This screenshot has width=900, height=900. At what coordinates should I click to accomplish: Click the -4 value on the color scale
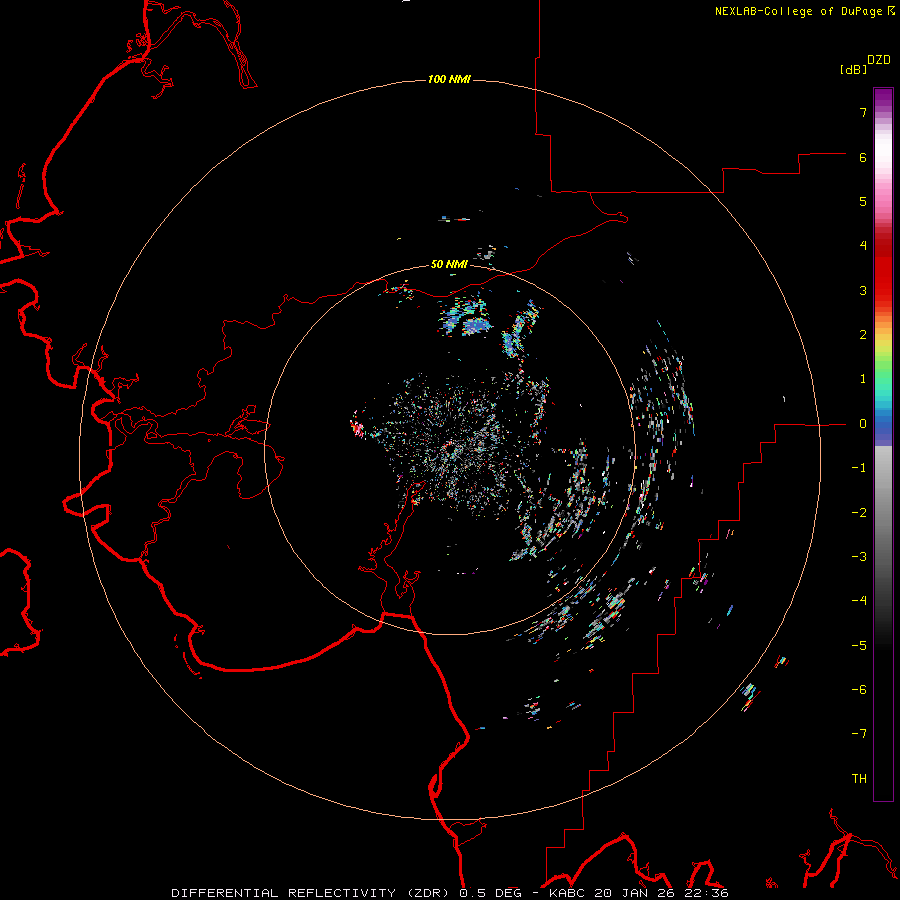click(859, 601)
